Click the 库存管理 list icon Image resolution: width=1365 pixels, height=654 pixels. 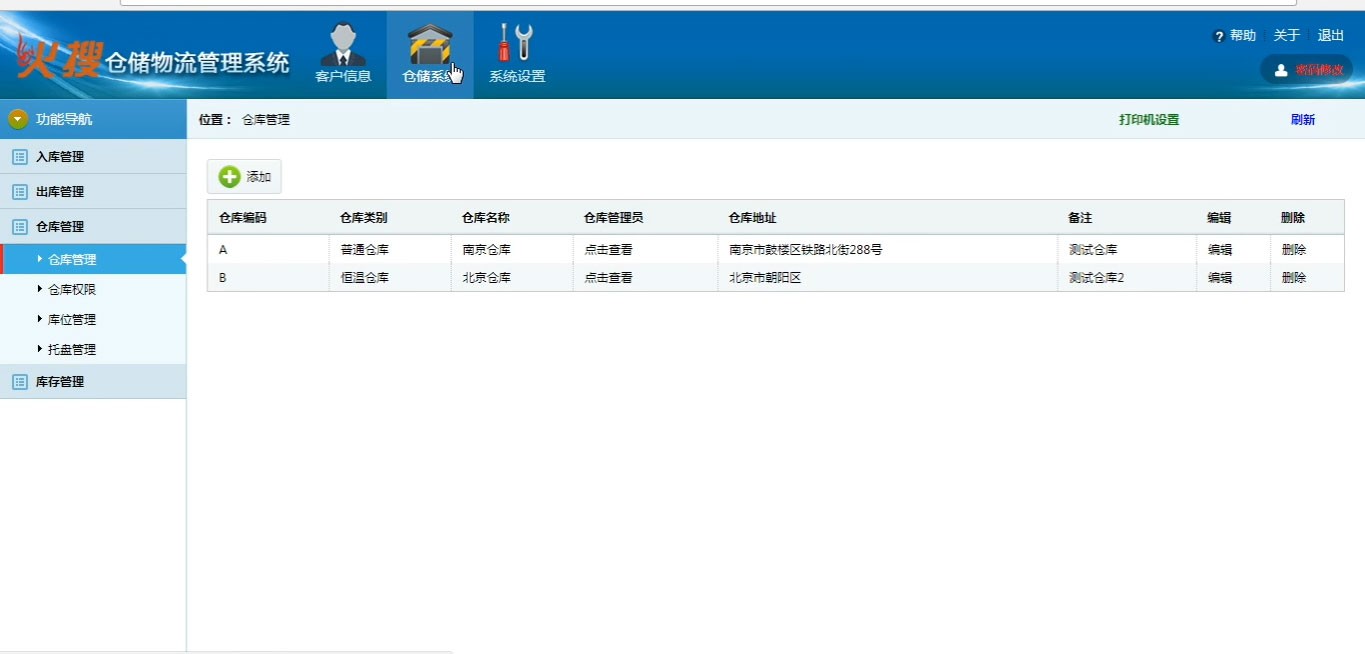click(x=19, y=382)
